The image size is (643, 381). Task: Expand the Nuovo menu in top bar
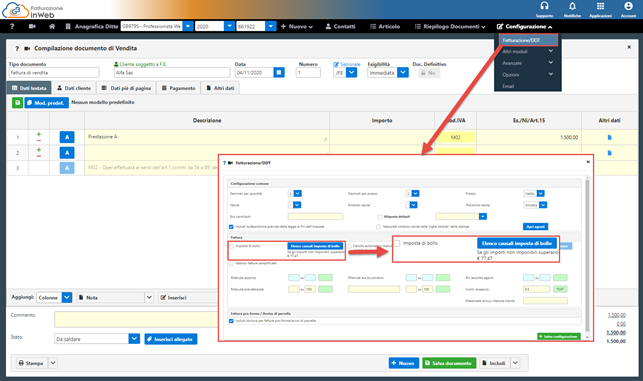296,26
